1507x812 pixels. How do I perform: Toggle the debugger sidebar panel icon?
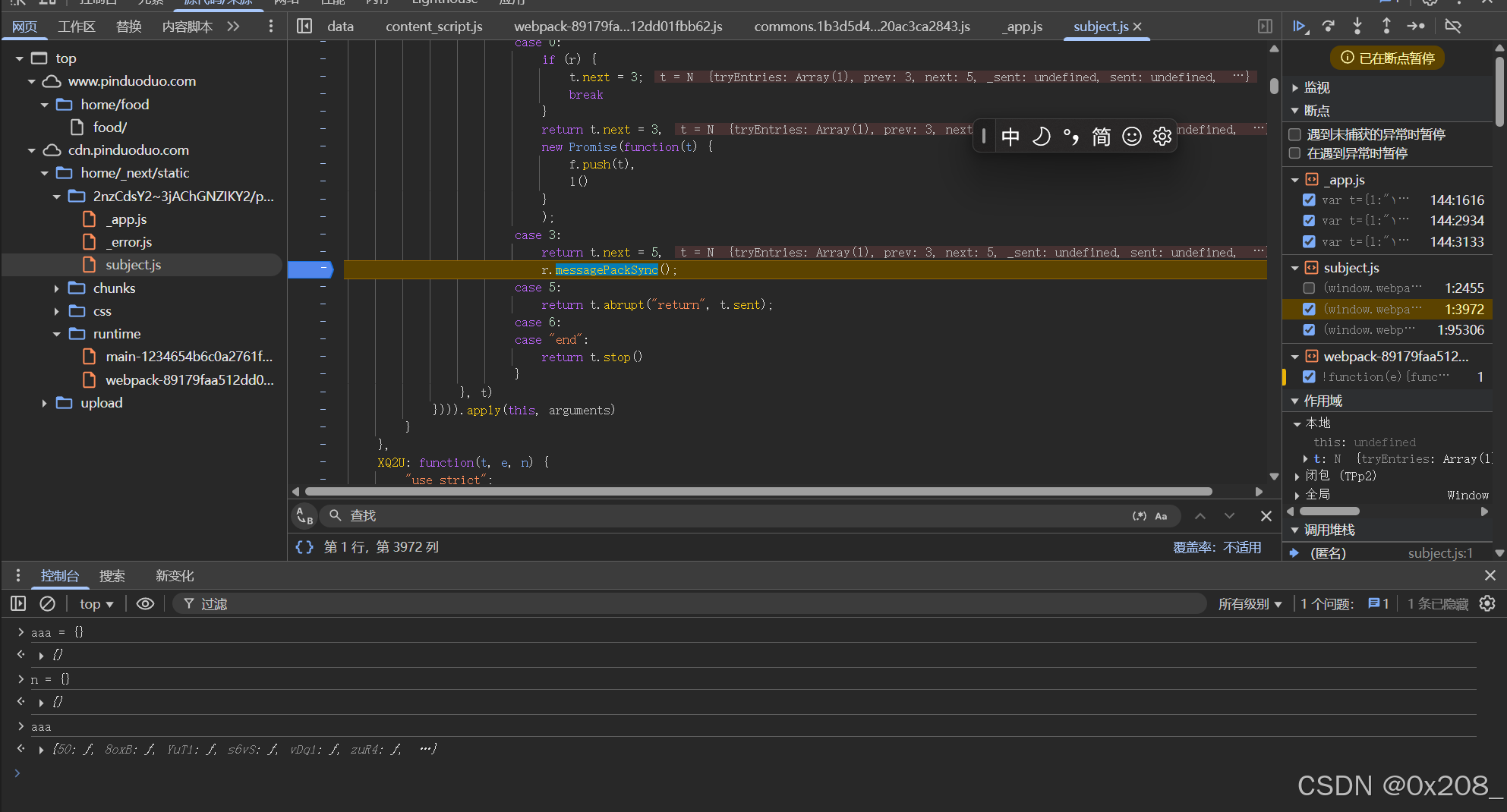[x=1265, y=27]
